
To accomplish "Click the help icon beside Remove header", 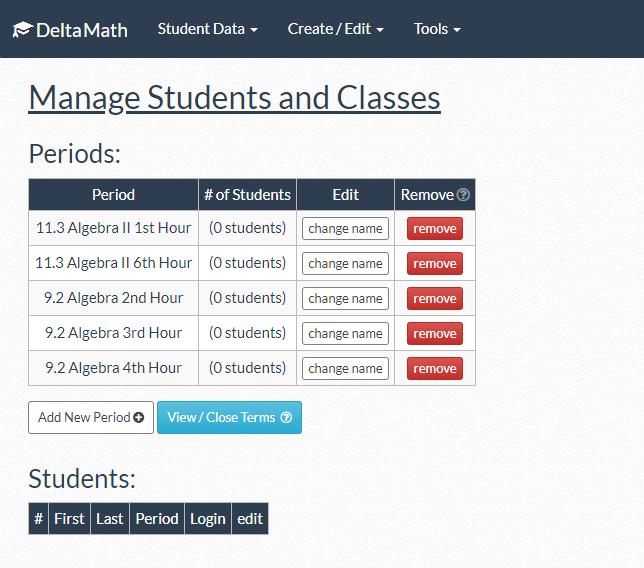I will tap(463, 195).
